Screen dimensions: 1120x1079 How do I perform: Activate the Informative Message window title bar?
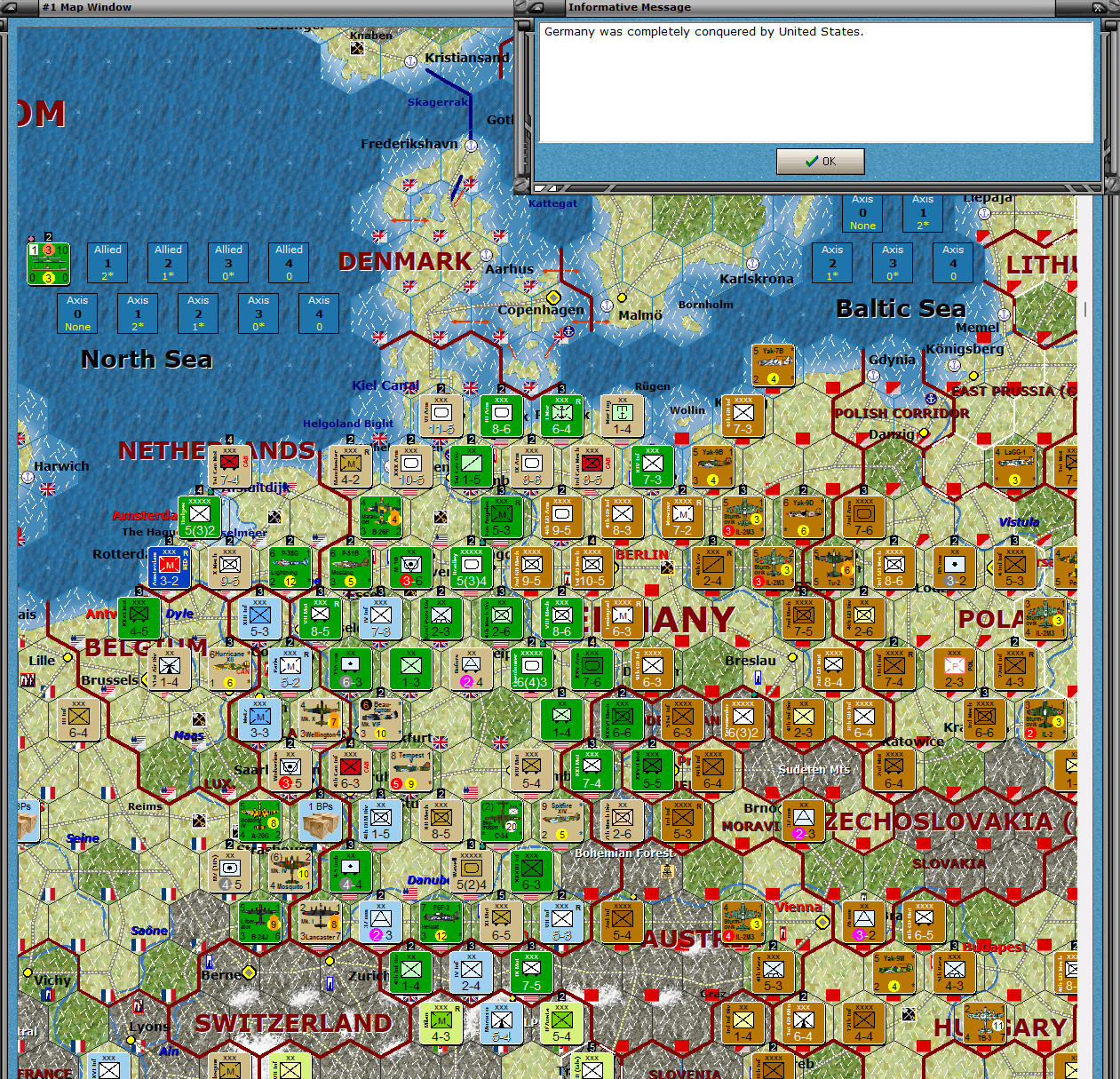coord(799,7)
